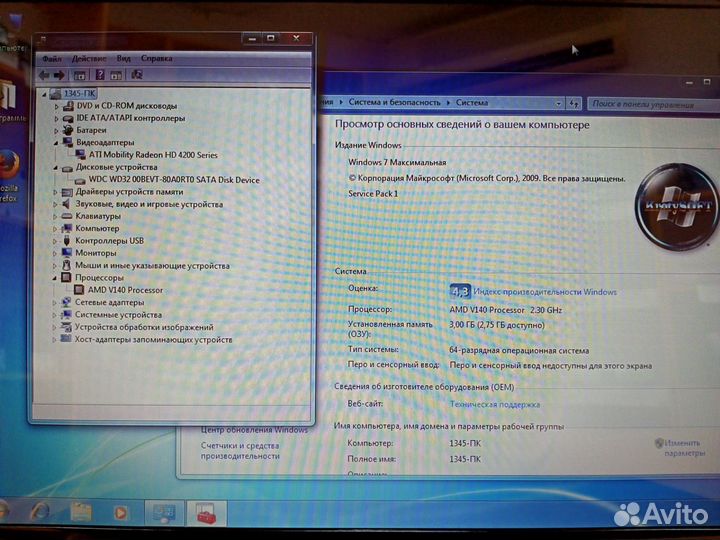Click the scan for hardware changes icon

tap(136, 75)
